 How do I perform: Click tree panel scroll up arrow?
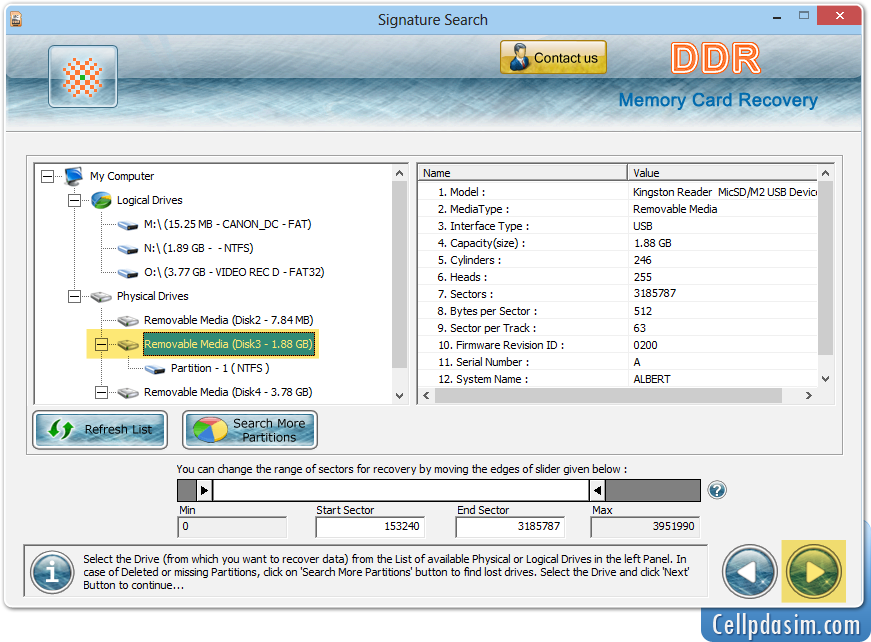[399, 173]
